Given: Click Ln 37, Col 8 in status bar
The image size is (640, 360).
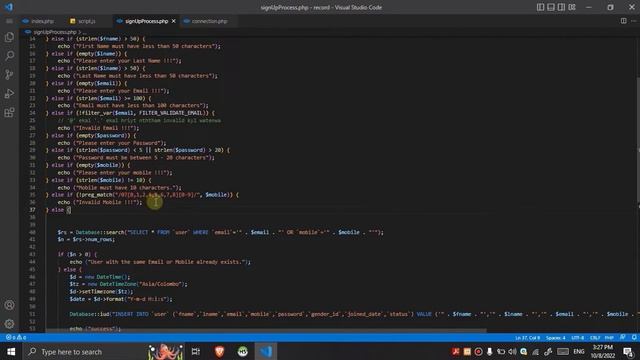Looking at the screenshot, I should click(527, 338).
